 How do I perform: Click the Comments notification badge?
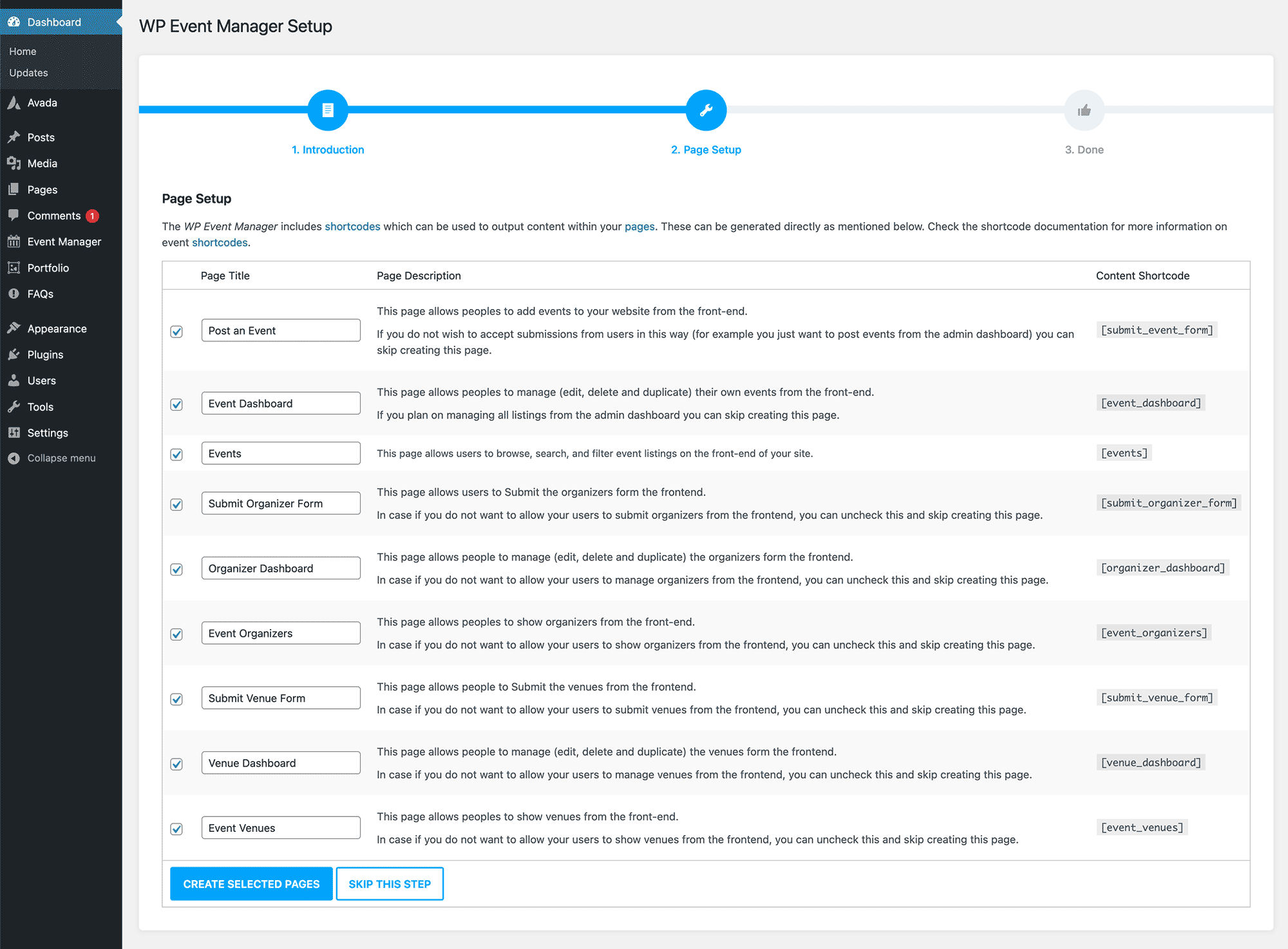pyautogui.click(x=93, y=216)
